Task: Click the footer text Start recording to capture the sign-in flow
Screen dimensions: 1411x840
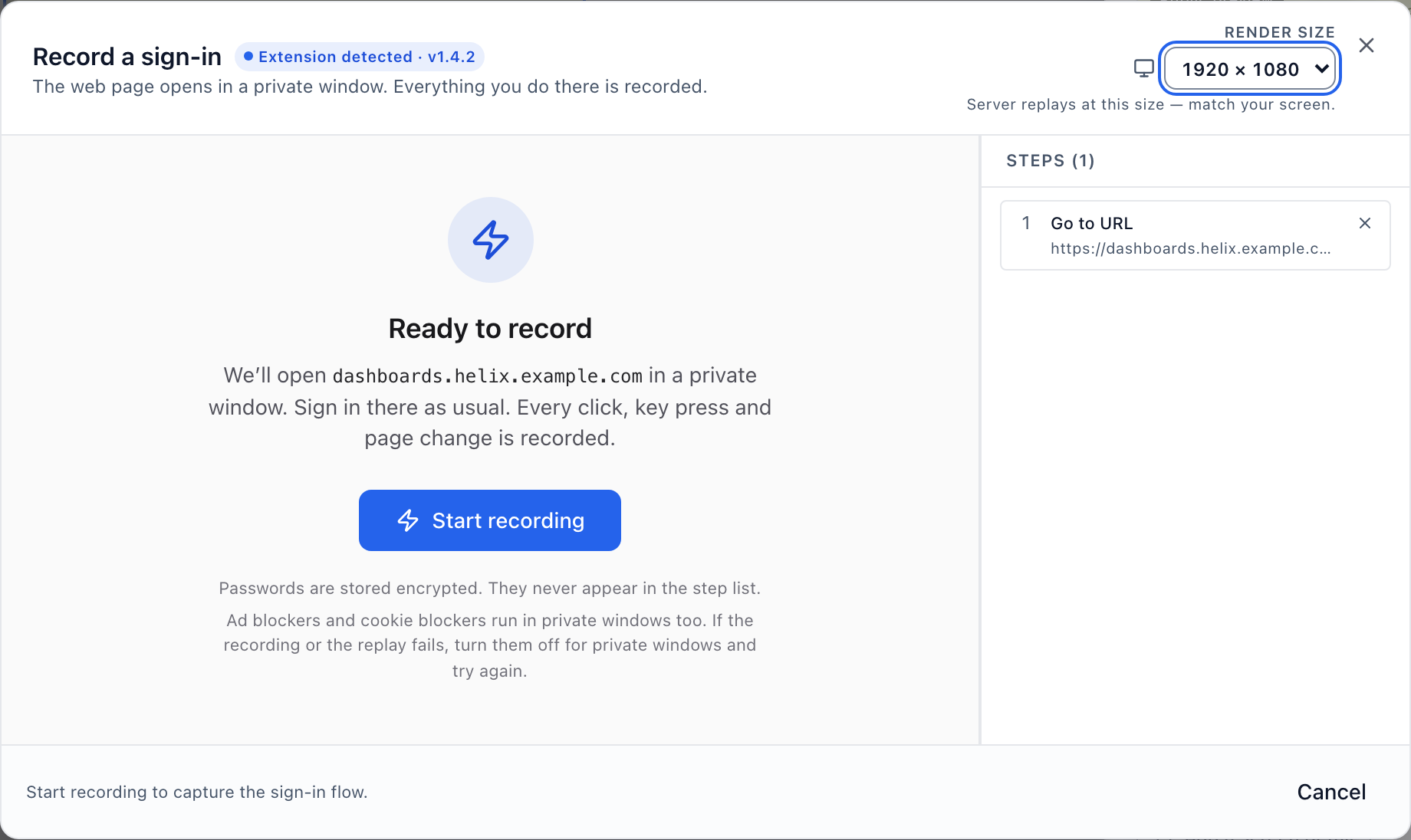Action: (x=197, y=792)
